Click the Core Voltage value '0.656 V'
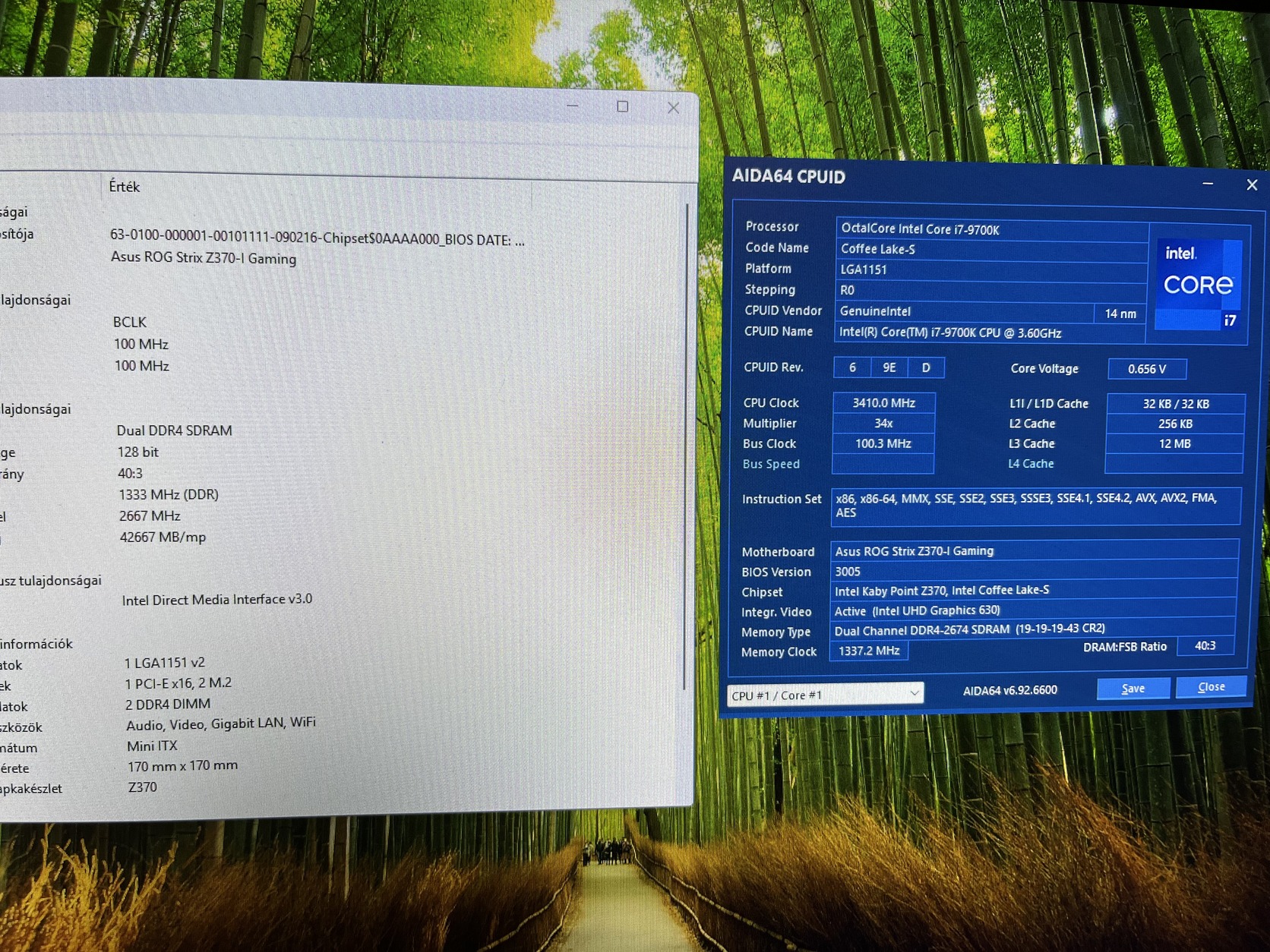This screenshot has width=1270, height=952. tap(1147, 369)
